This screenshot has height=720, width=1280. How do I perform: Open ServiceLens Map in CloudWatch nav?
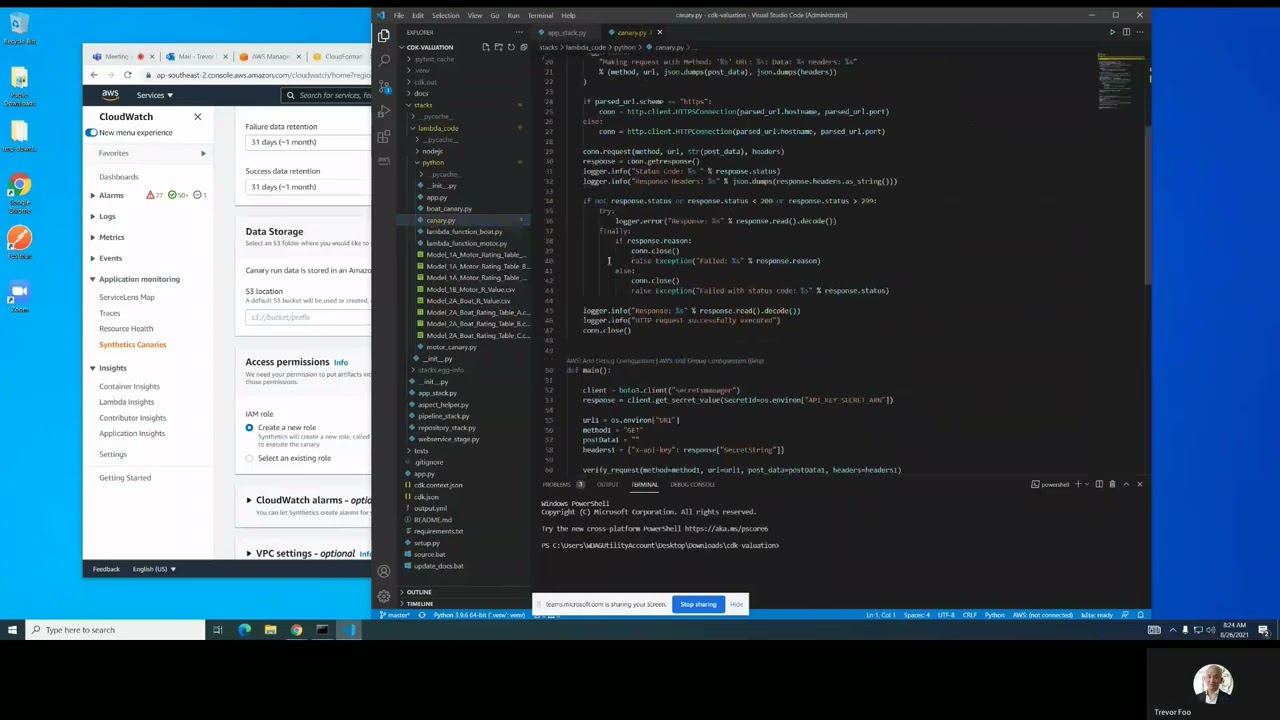click(127, 297)
